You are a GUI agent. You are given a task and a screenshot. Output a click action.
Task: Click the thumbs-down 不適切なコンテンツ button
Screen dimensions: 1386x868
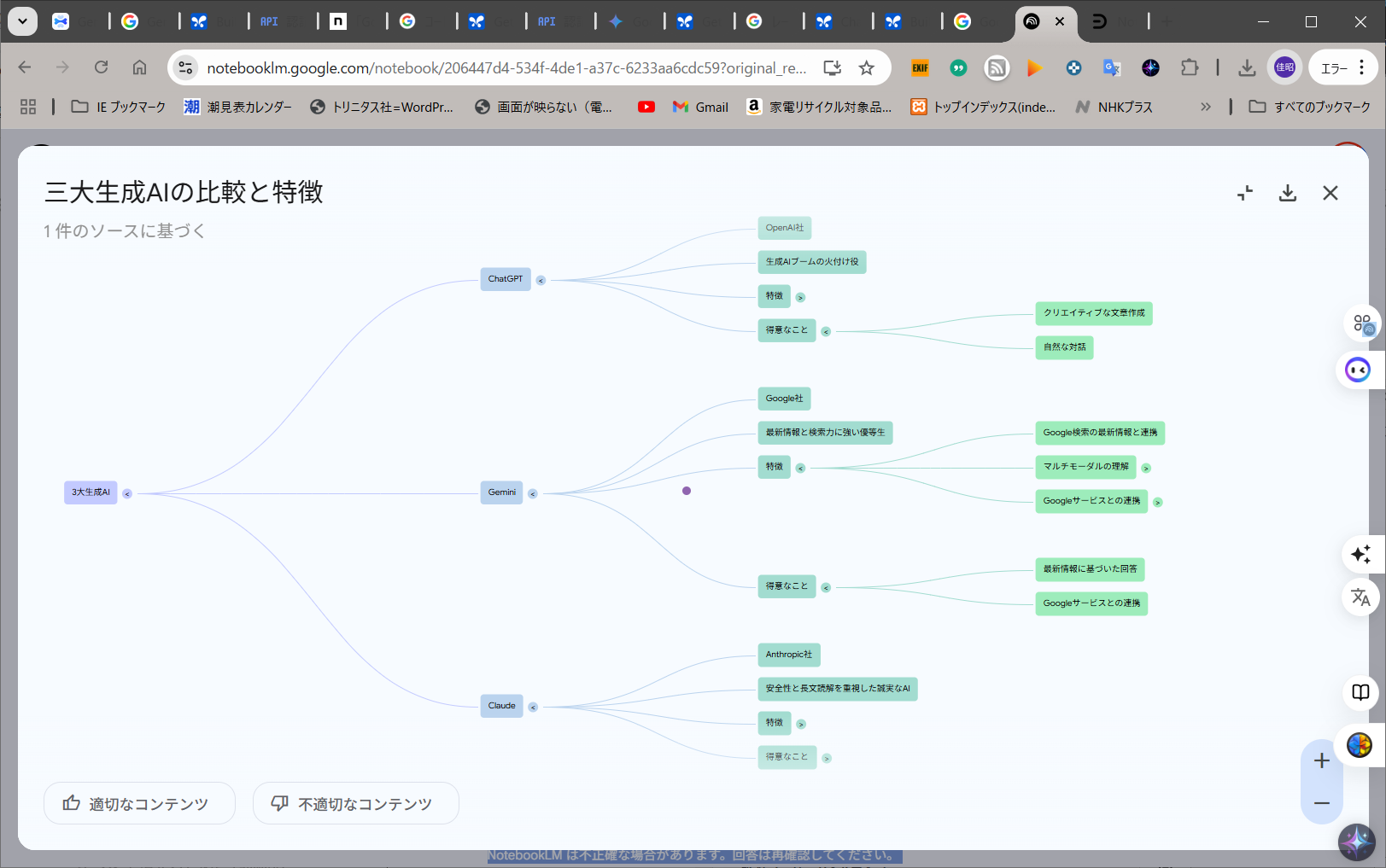tap(355, 803)
